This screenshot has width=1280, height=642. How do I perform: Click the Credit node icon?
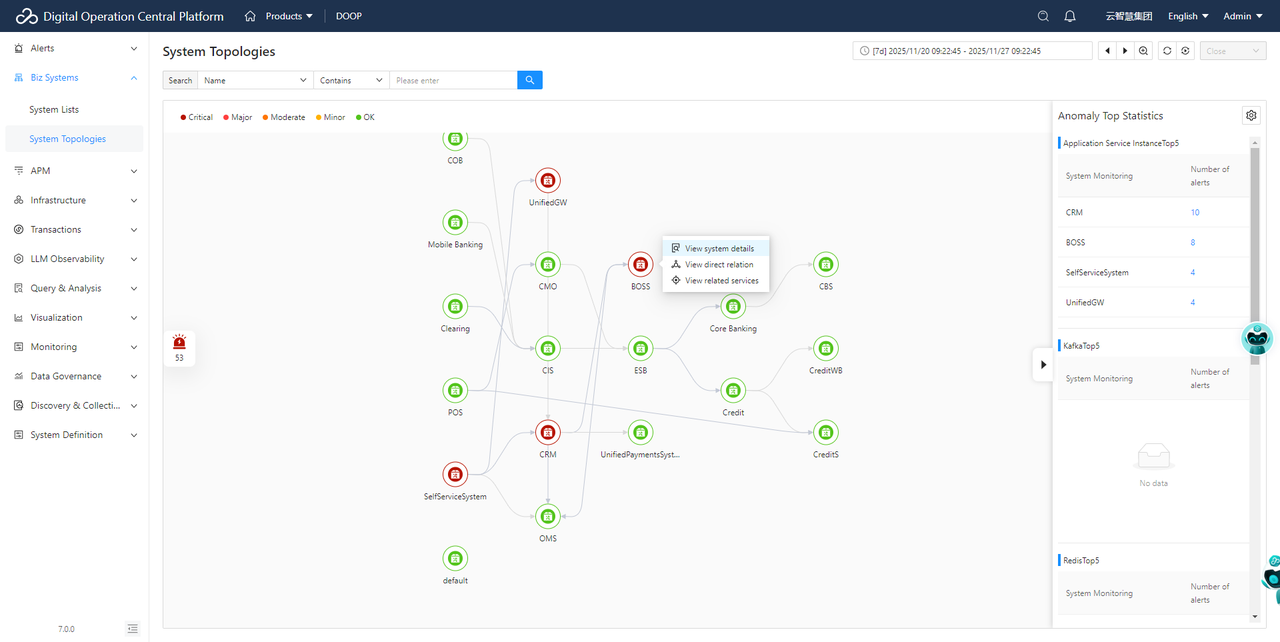[x=733, y=391]
